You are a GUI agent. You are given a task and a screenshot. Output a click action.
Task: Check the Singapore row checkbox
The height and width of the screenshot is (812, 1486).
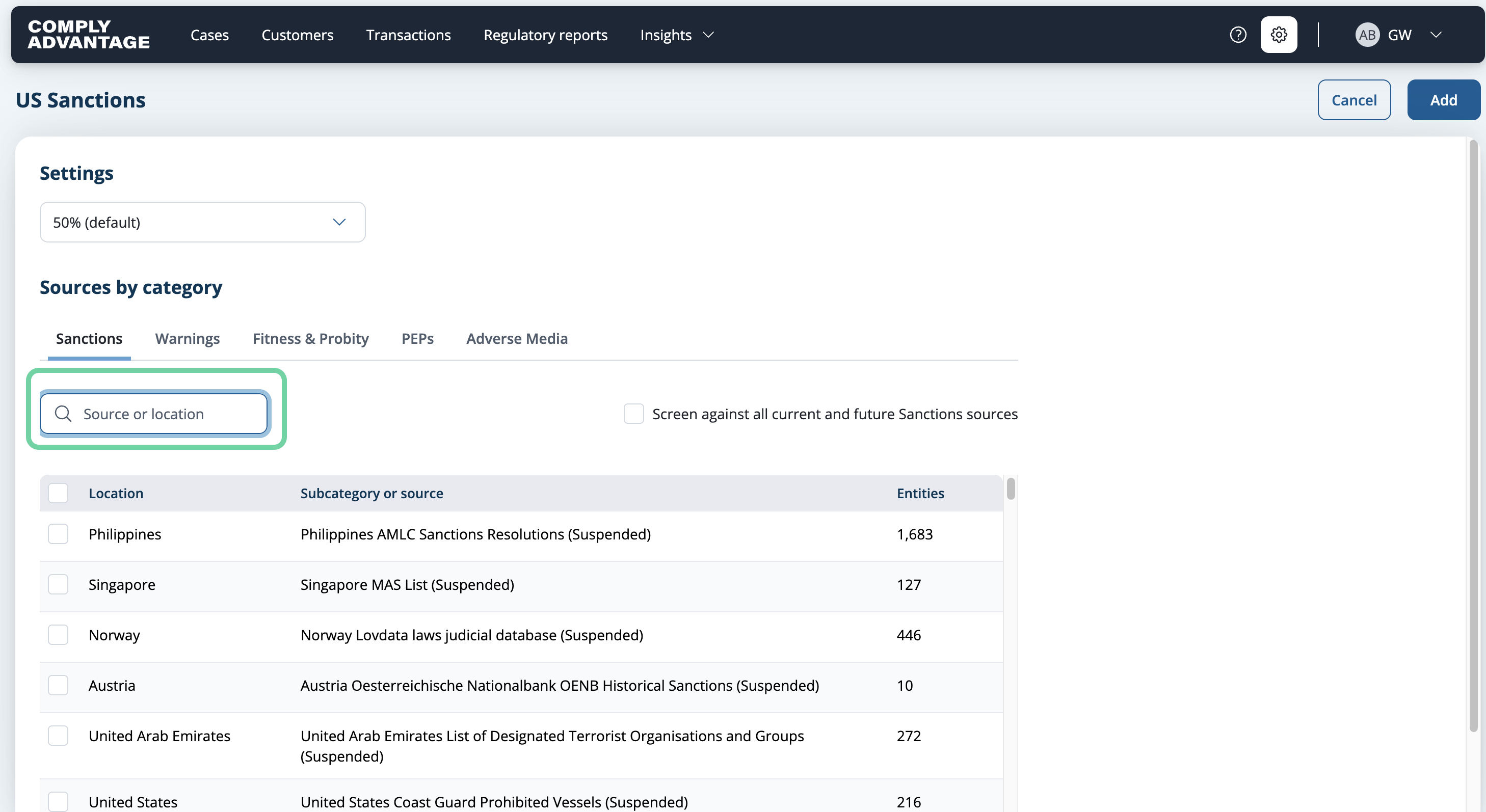(58, 584)
